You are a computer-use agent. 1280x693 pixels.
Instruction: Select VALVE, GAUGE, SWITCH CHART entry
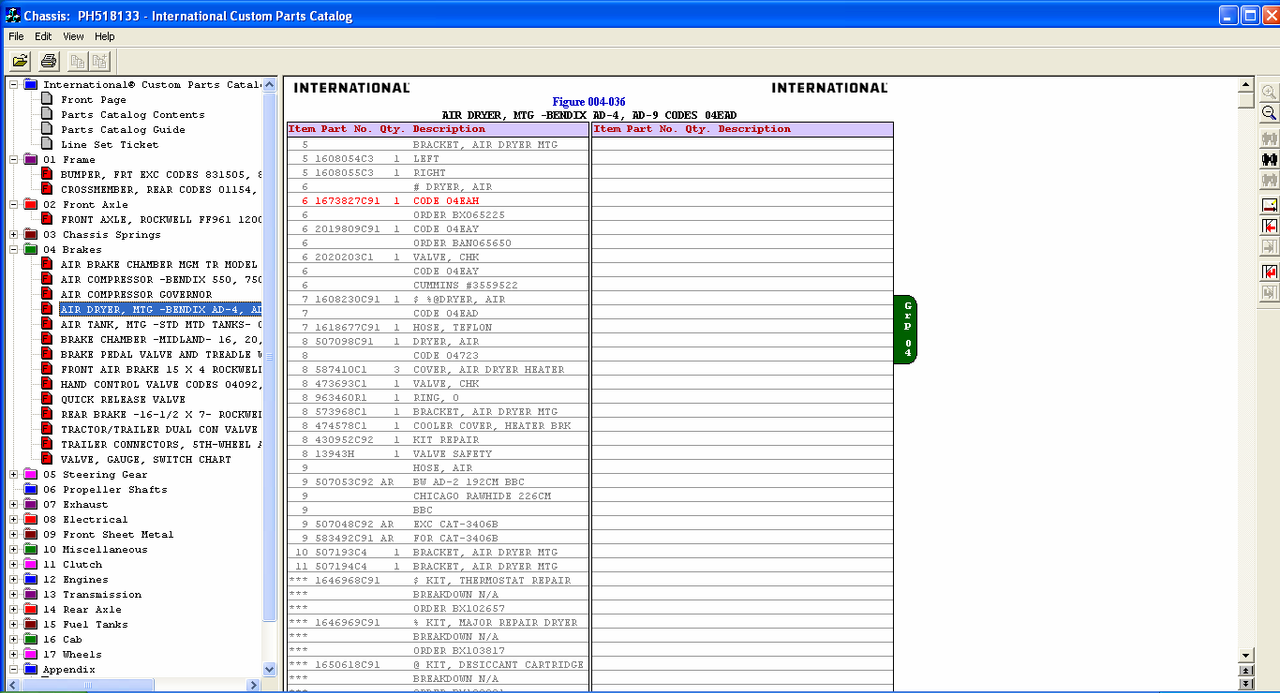click(145, 460)
